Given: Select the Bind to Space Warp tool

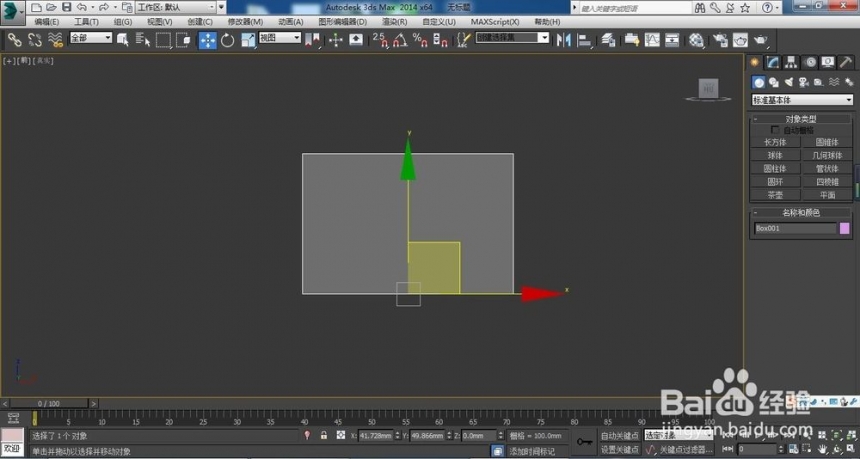Looking at the screenshot, I should pyautogui.click(x=55, y=40).
